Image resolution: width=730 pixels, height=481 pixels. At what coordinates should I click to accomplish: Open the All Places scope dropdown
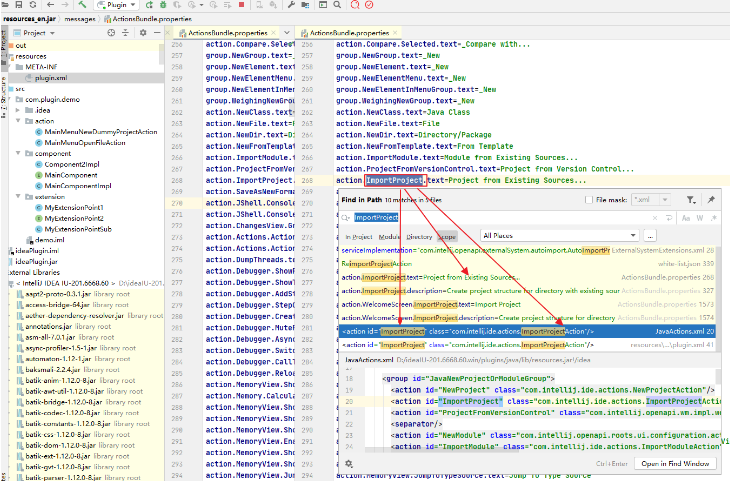[561, 236]
